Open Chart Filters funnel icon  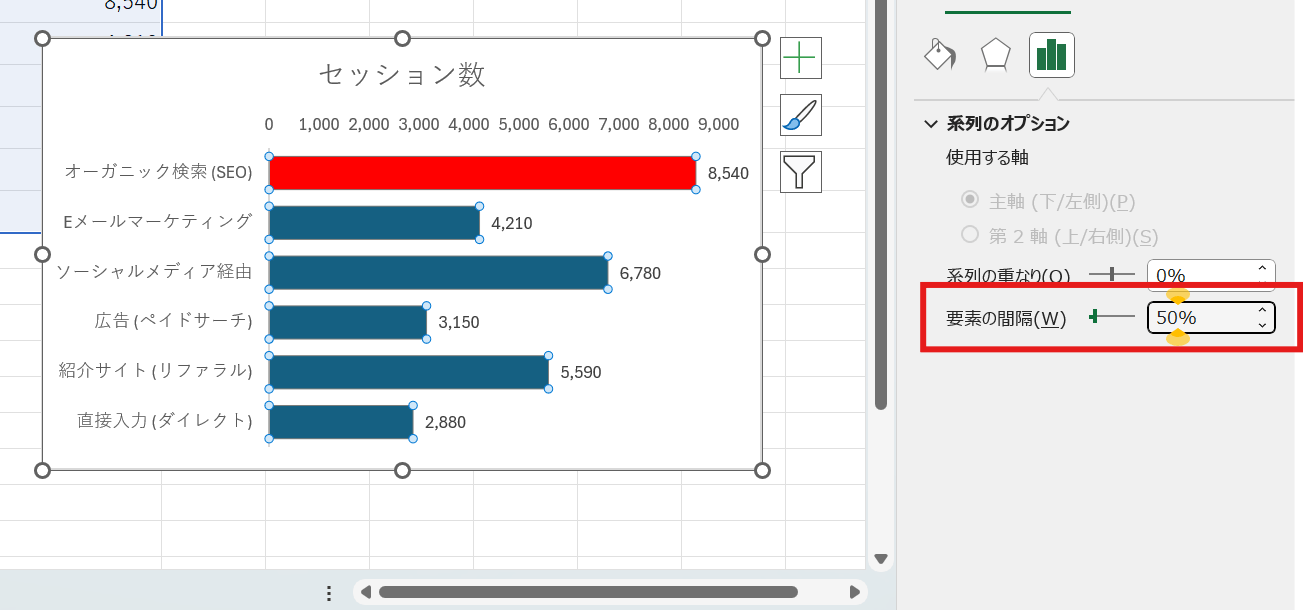pyautogui.click(x=799, y=171)
